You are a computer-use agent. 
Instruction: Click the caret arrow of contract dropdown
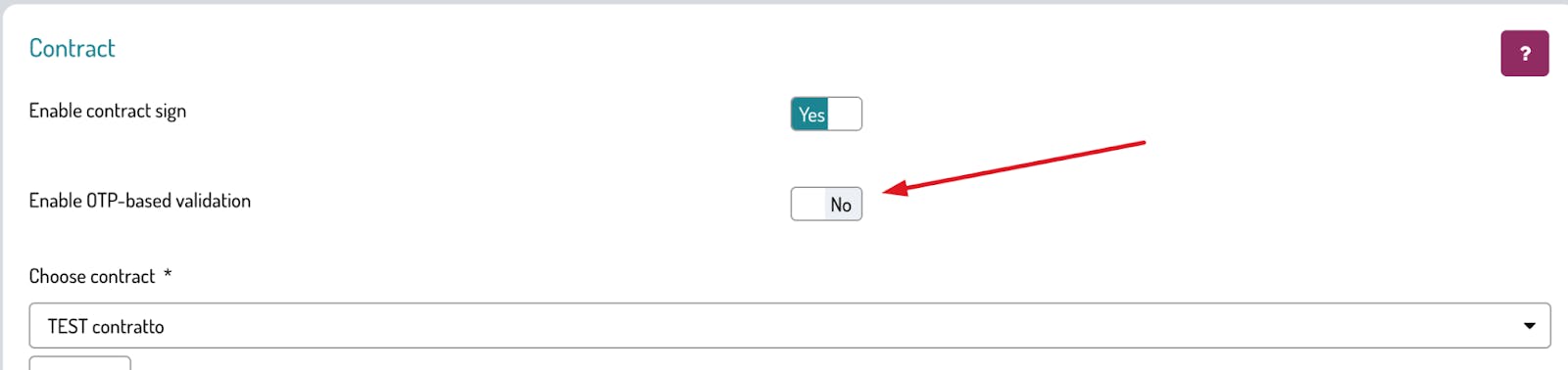click(x=1529, y=326)
